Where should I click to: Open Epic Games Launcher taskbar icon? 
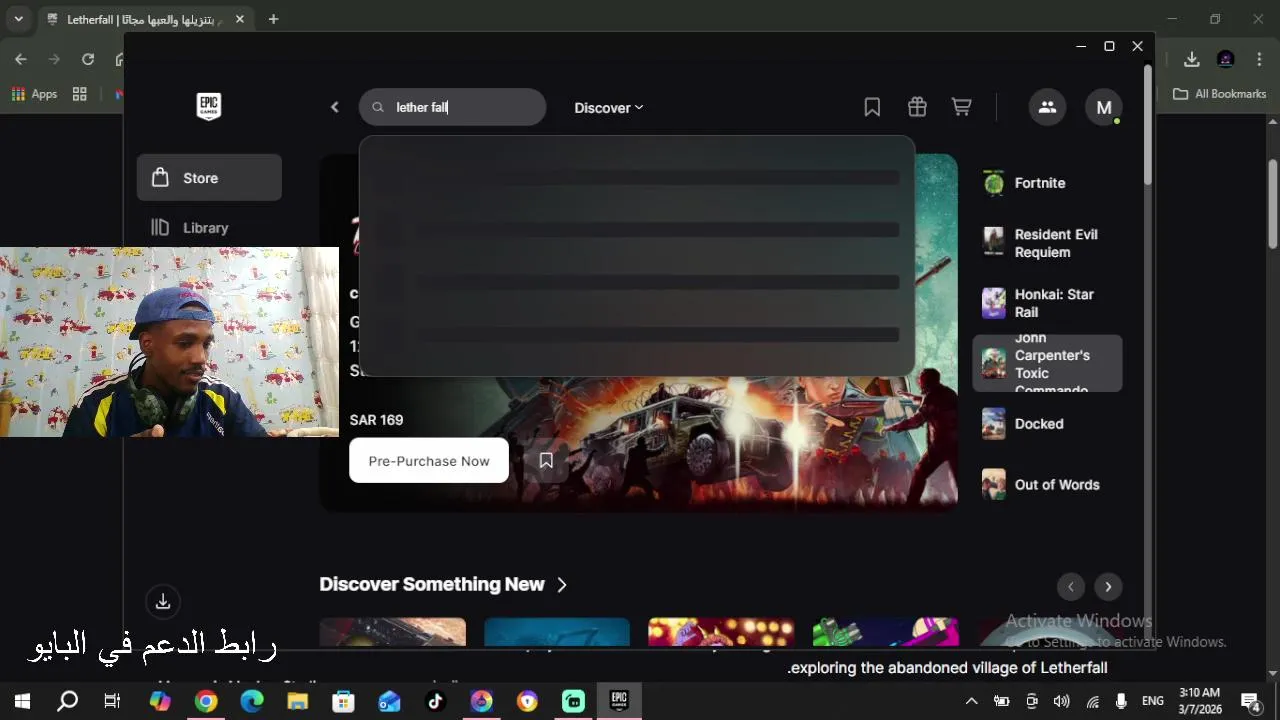click(x=619, y=701)
